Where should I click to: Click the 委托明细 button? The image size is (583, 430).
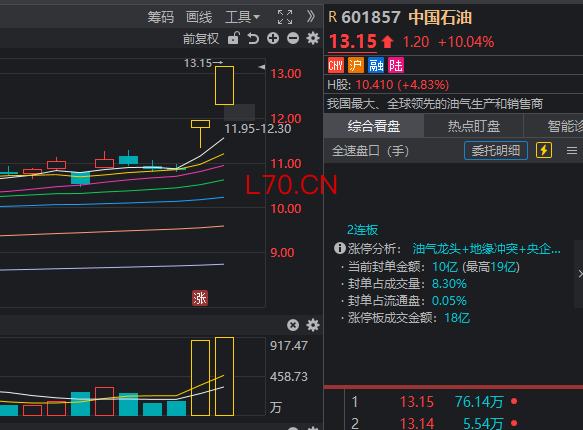click(x=496, y=151)
